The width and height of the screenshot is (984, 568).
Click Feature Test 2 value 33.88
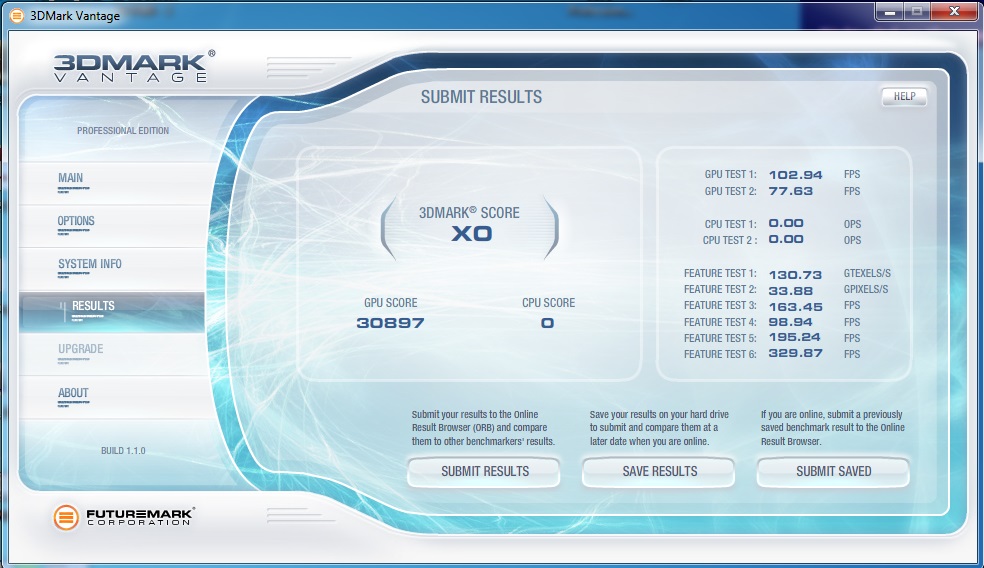point(790,291)
